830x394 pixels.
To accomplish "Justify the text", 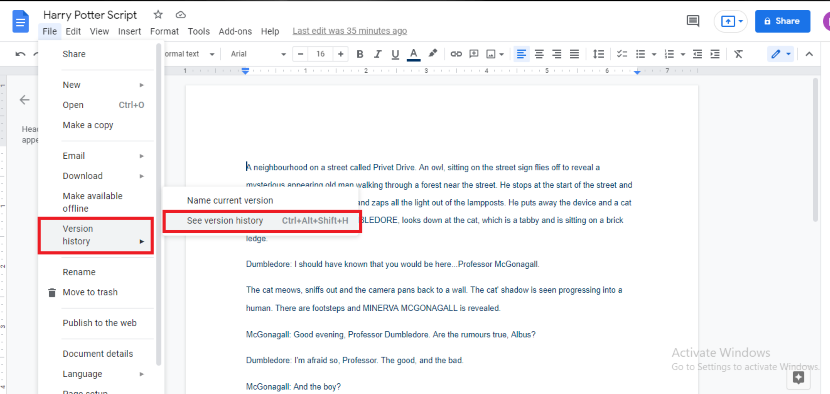I will [x=574, y=54].
